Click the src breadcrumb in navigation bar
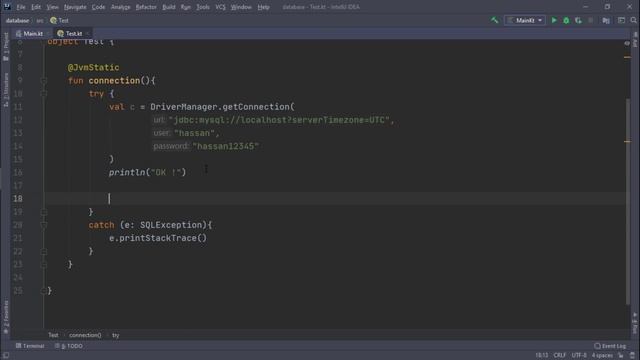The height and width of the screenshot is (360, 640). click(x=40, y=20)
